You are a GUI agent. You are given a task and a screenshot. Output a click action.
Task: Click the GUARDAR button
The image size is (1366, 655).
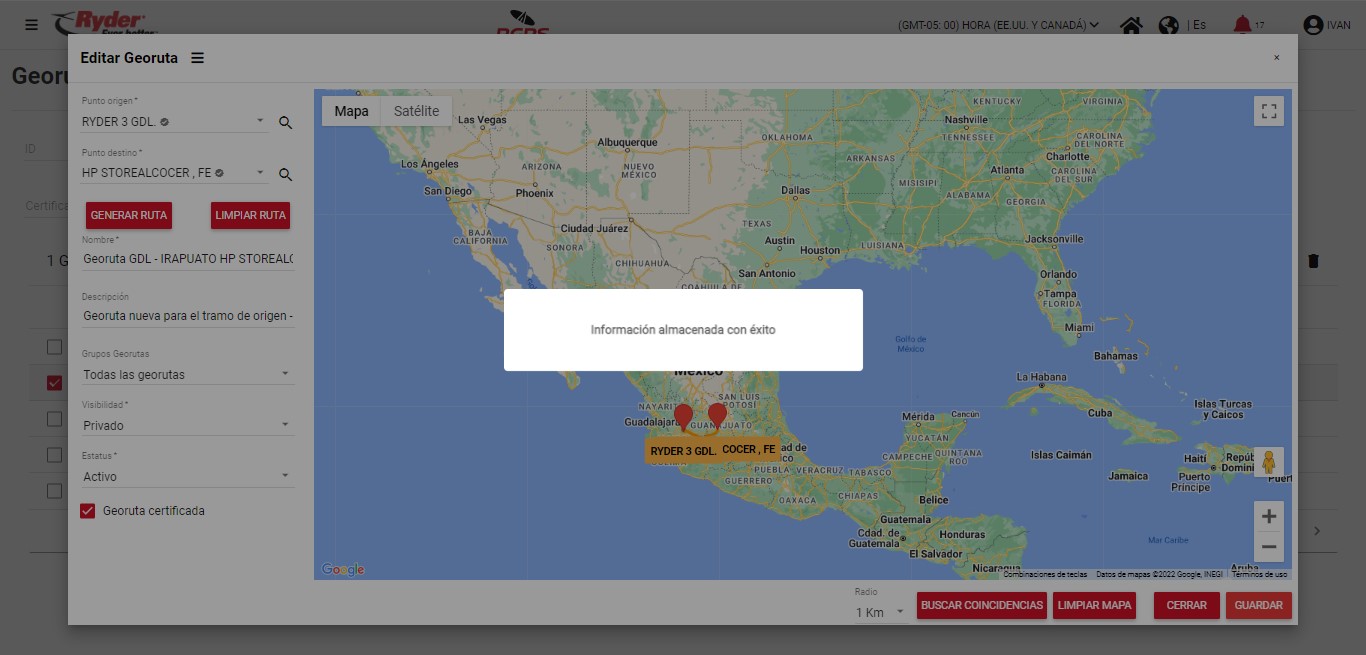(x=1258, y=605)
